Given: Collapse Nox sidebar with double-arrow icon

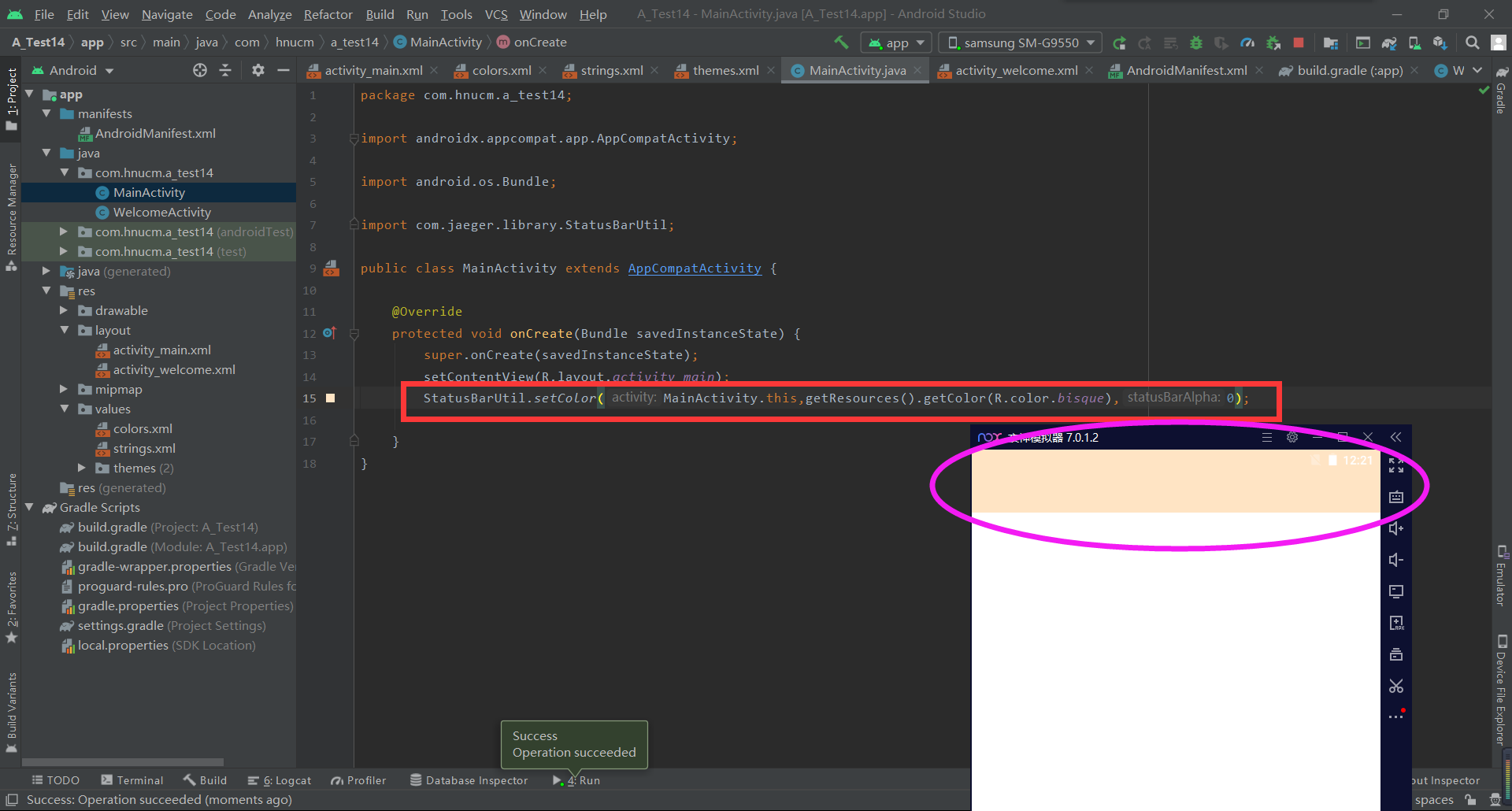Looking at the screenshot, I should tap(1396, 437).
